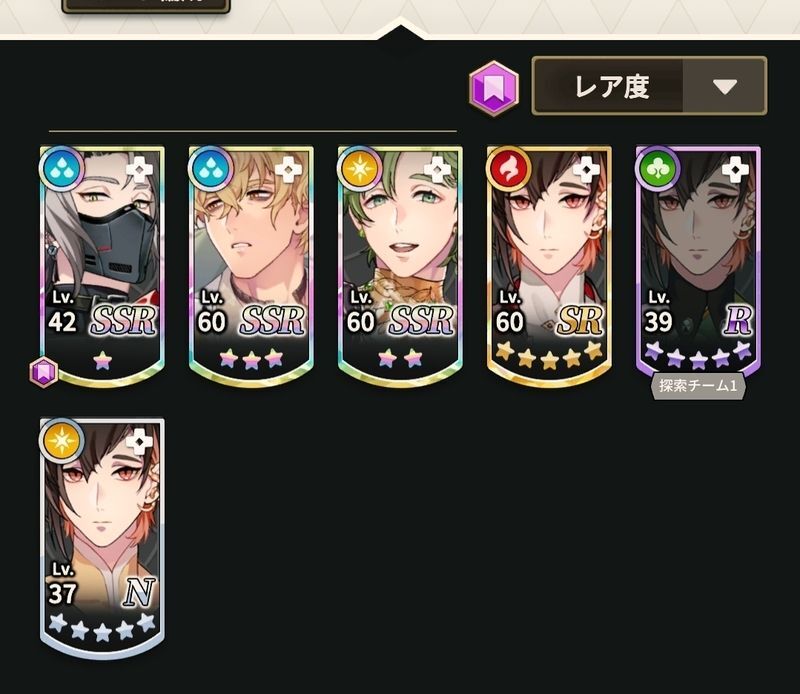Click light element icon on N card
Viewport: 800px width, 694px height.
click(x=61, y=441)
